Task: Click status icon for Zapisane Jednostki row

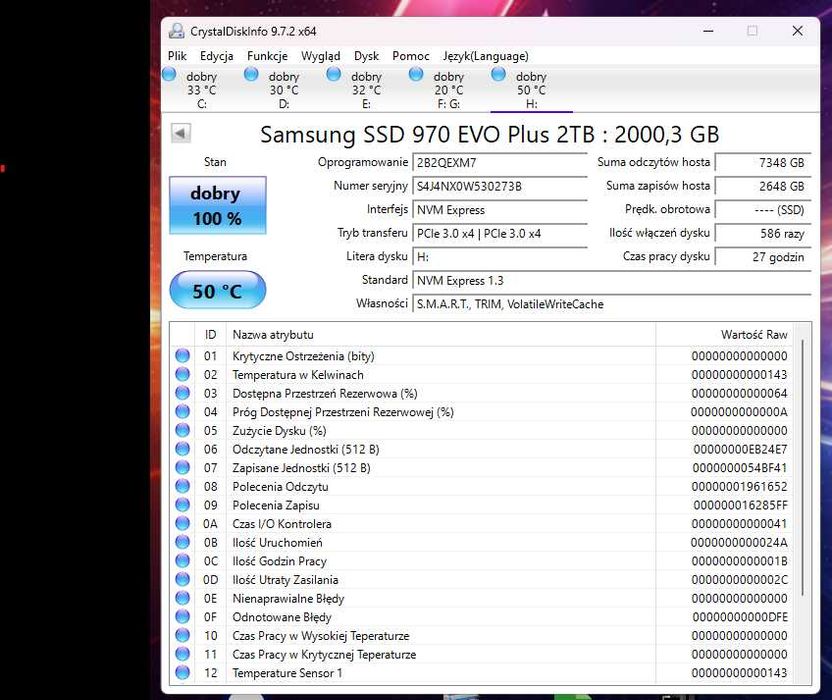Action: click(183, 468)
